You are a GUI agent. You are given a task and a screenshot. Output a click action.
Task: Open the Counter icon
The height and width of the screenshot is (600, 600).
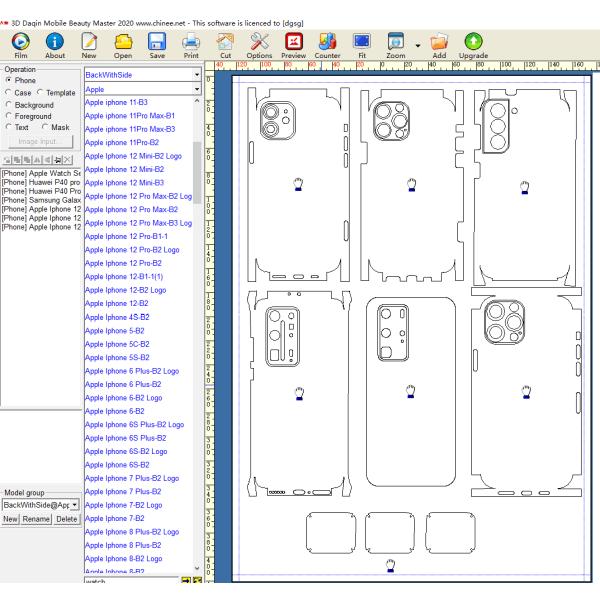(327, 39)
